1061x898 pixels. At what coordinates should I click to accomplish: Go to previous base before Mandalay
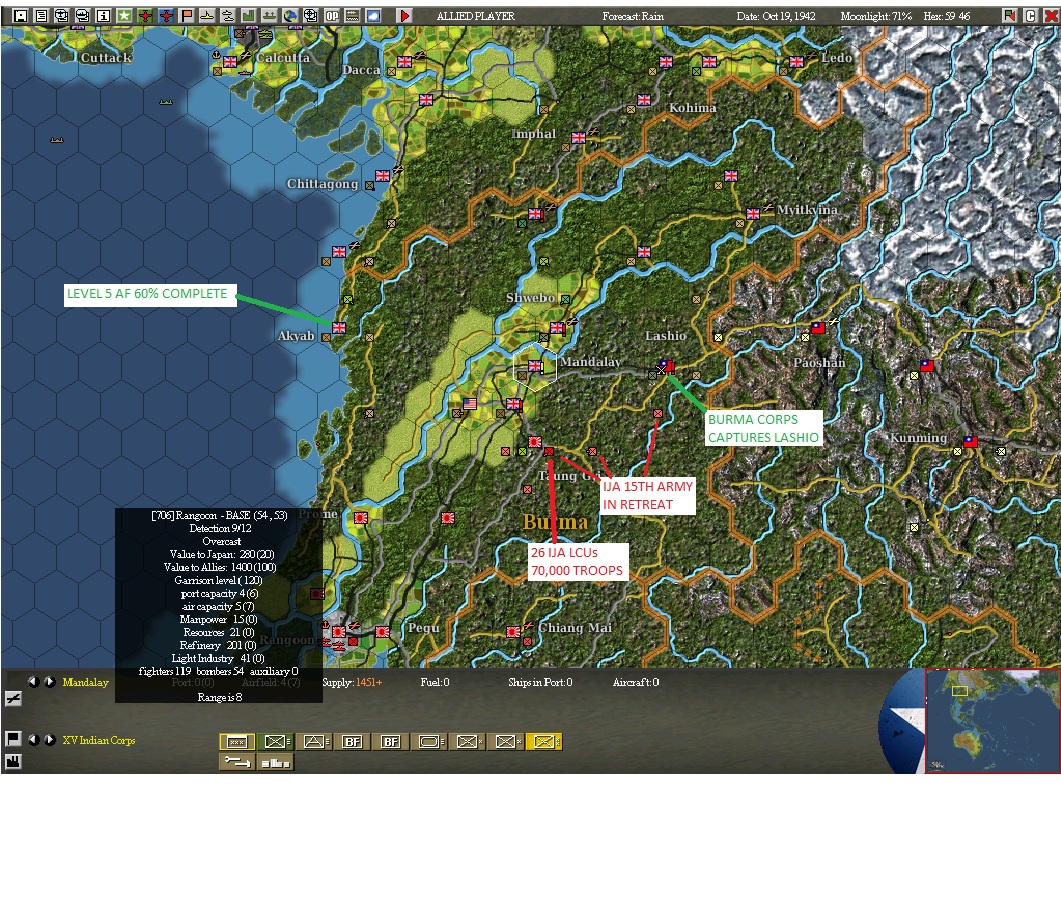click(x=33, y=681)
